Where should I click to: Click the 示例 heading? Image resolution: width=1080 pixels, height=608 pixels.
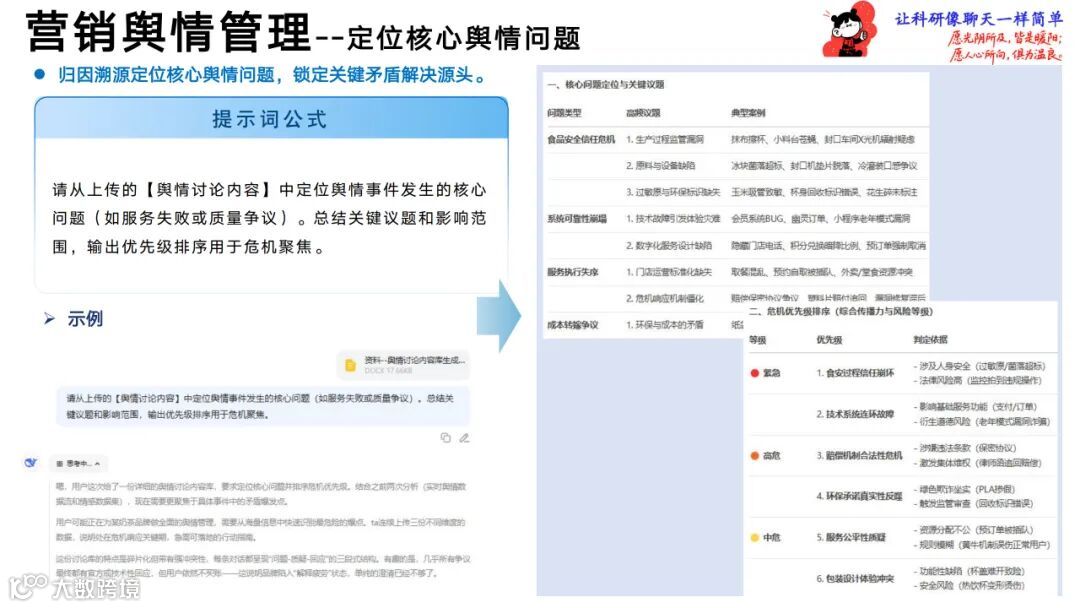(x=85, y=319)
